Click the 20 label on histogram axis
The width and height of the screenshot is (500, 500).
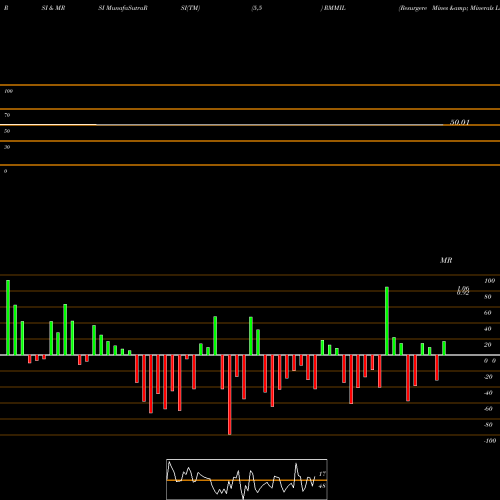[x=488, y=345]
